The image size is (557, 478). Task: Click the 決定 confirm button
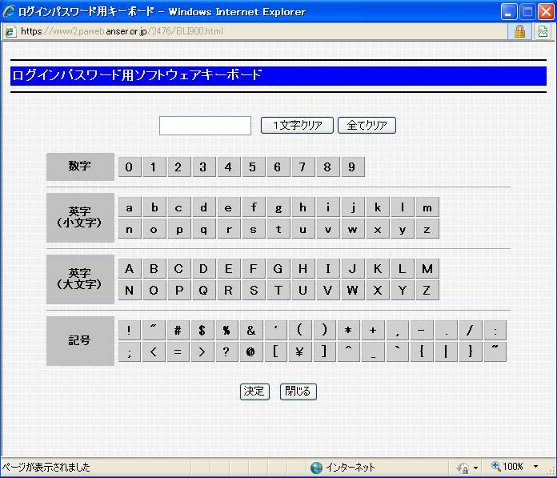[x=254, y=392]
